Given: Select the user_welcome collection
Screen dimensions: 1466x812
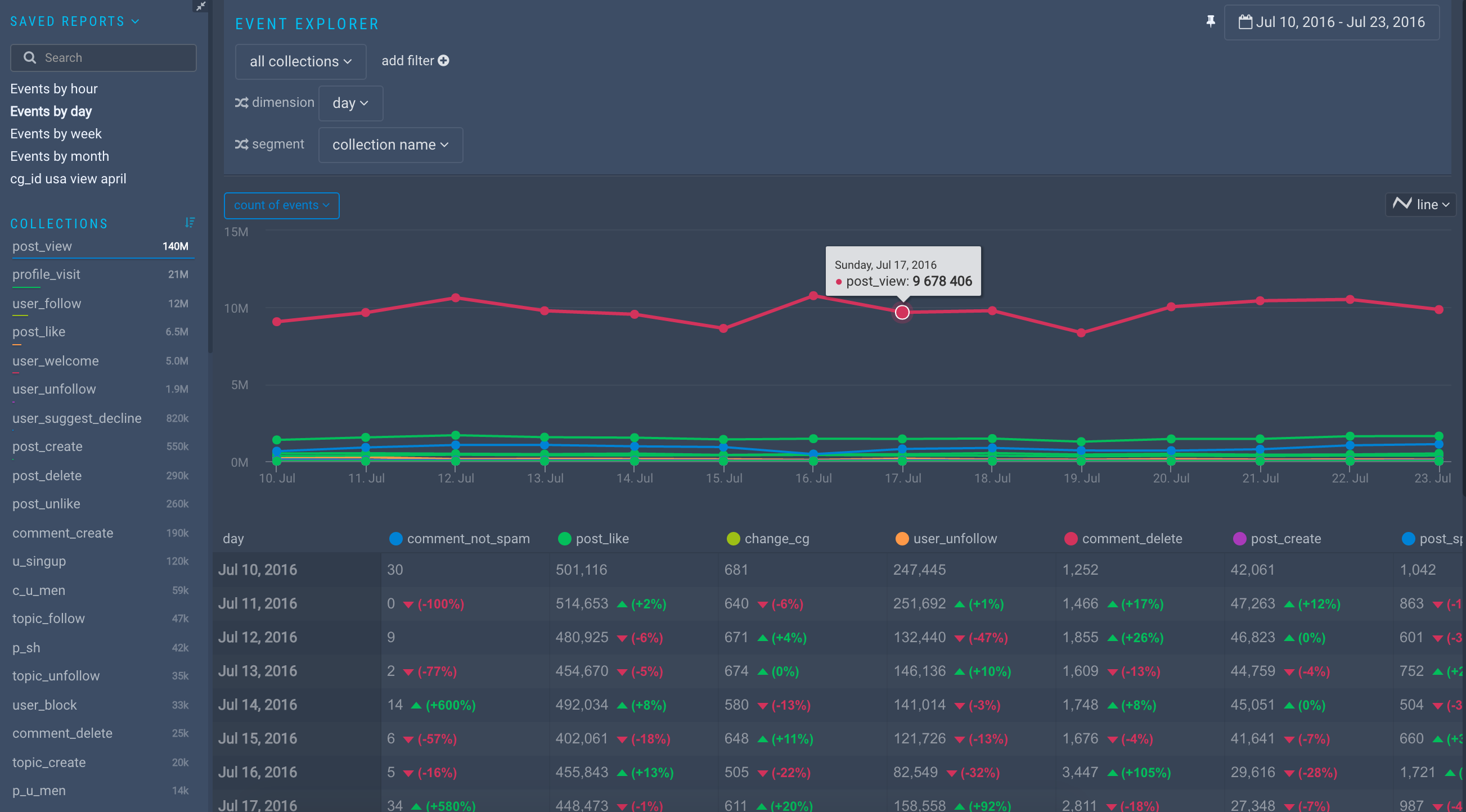Looking at the screenshot, I should point(55,361).
